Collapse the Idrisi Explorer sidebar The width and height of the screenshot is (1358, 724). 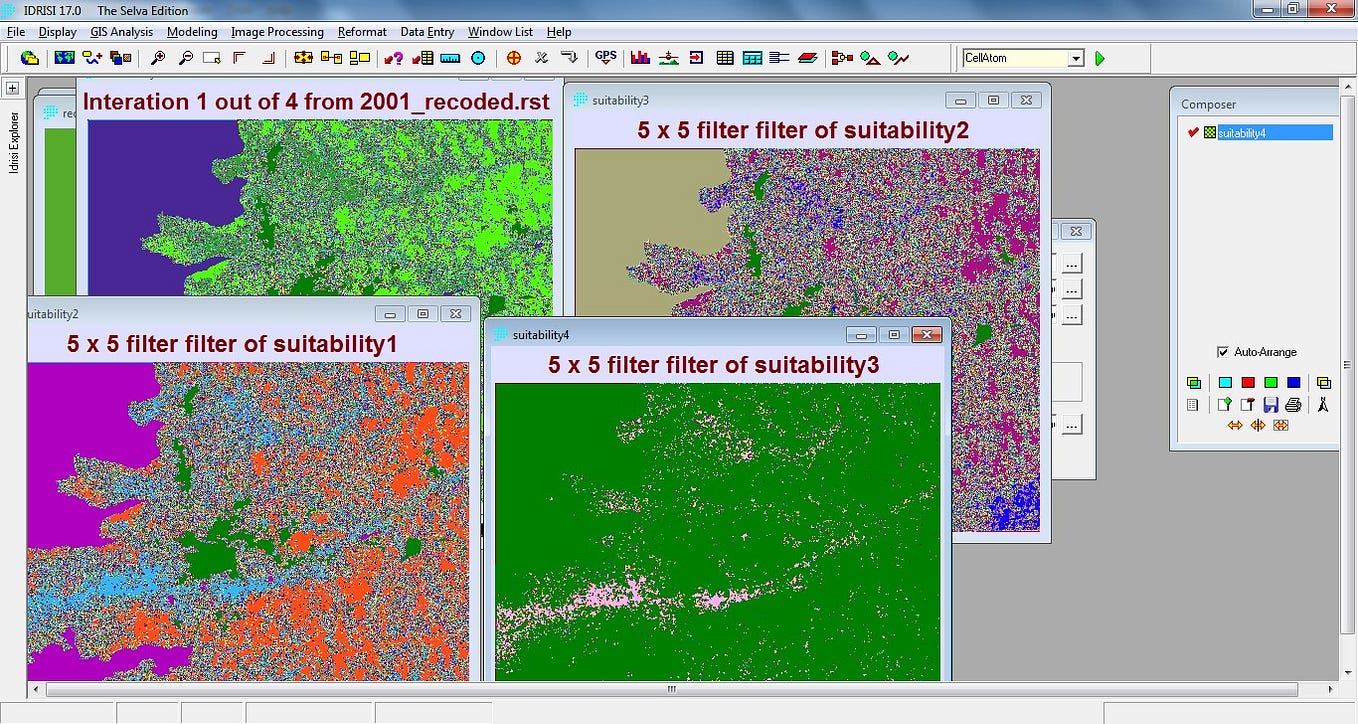(x=11, y=88)
